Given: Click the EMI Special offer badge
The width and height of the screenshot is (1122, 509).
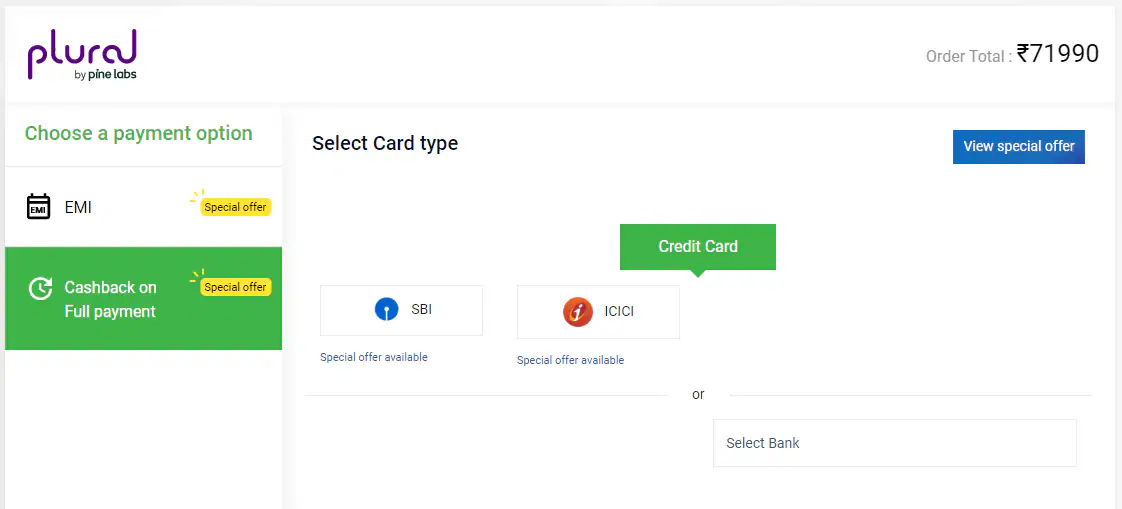Looking at the screenshot, I should [x=235, y=207].
